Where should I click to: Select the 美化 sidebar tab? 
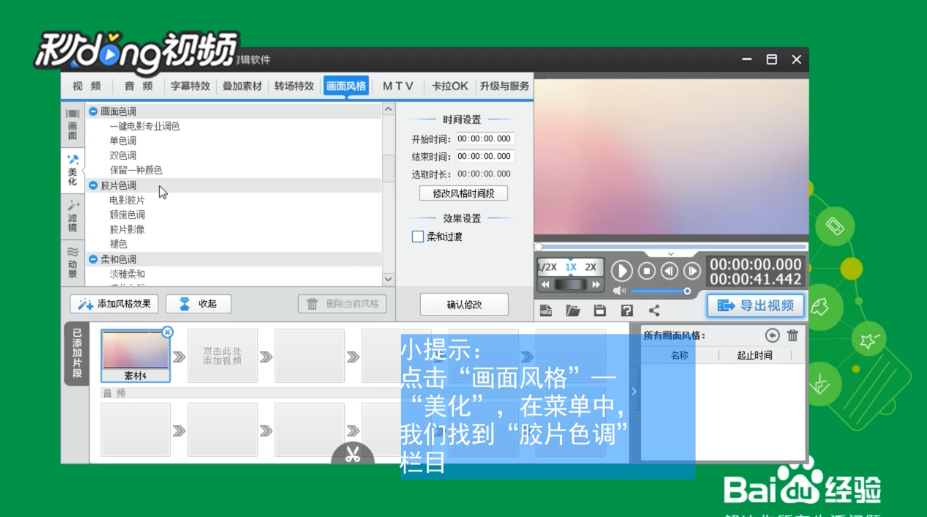73,170
